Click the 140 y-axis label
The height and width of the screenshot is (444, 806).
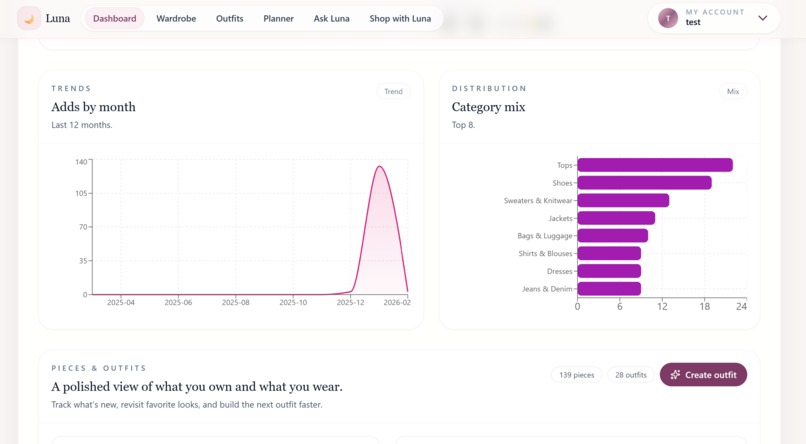click(81, 162)
